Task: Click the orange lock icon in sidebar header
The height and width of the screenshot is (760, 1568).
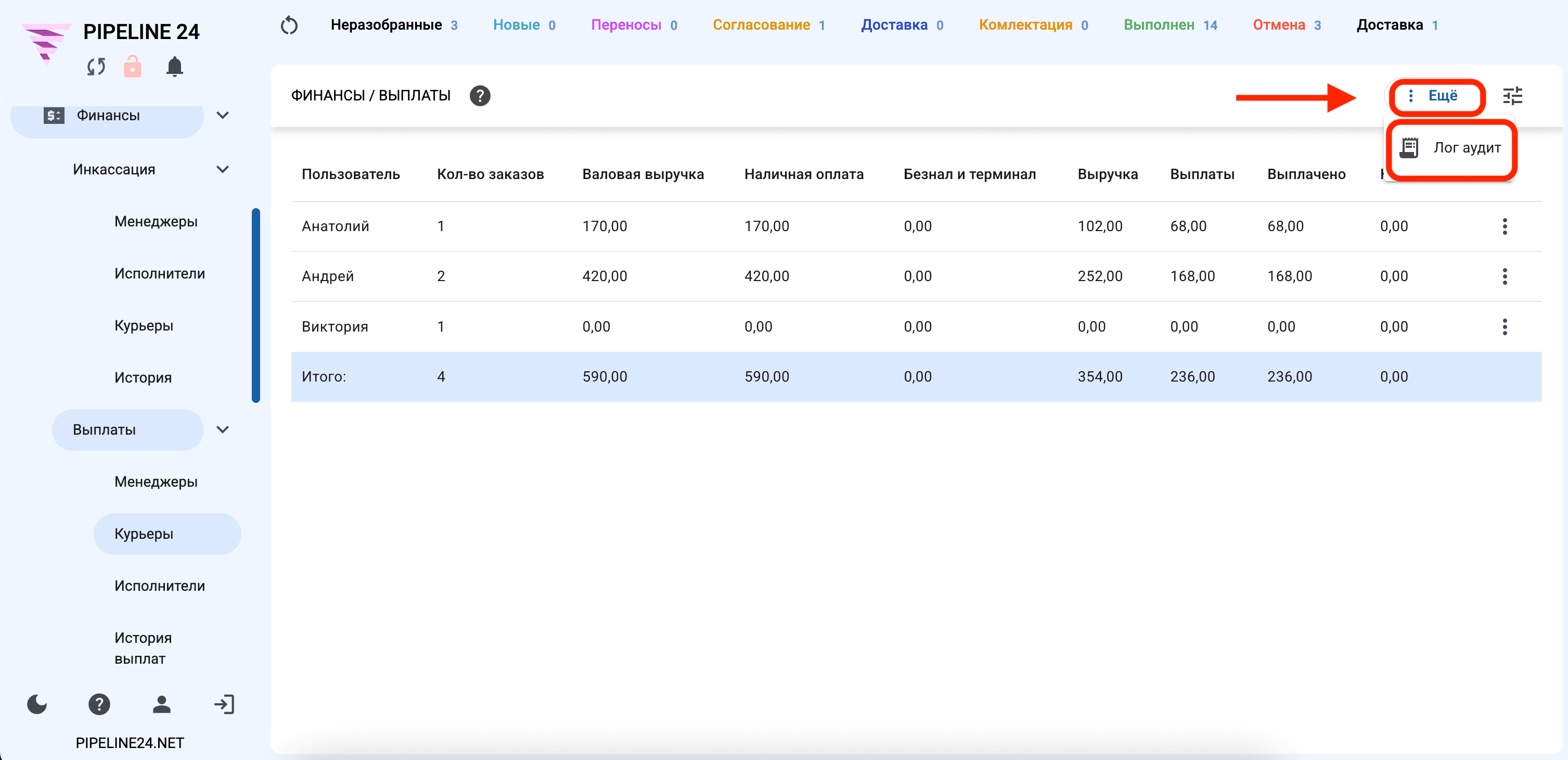Action: pos(133,67)
